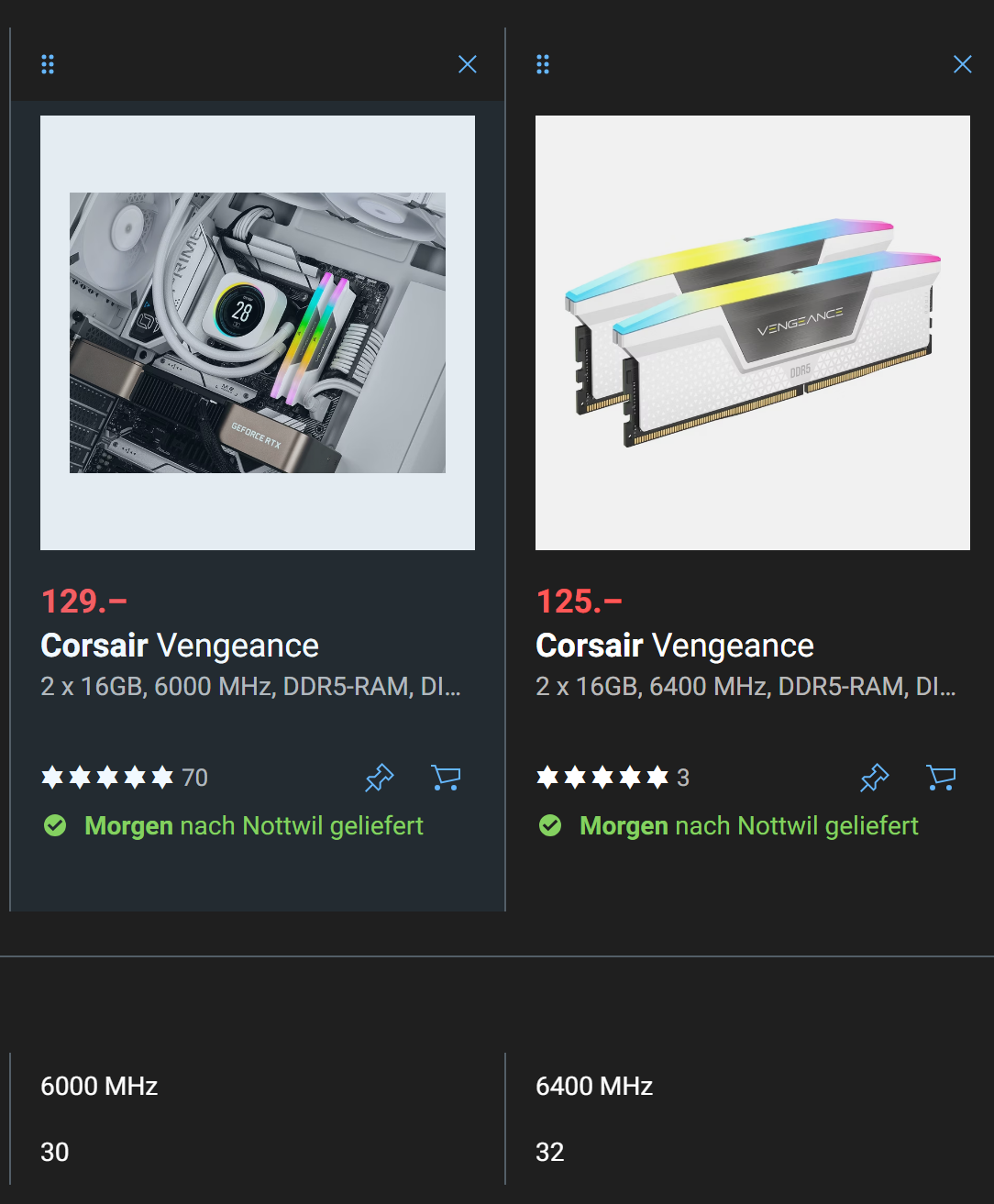Click delivery info under the 125.– product
Screen dimensions: 994x1204
(749, 826)
